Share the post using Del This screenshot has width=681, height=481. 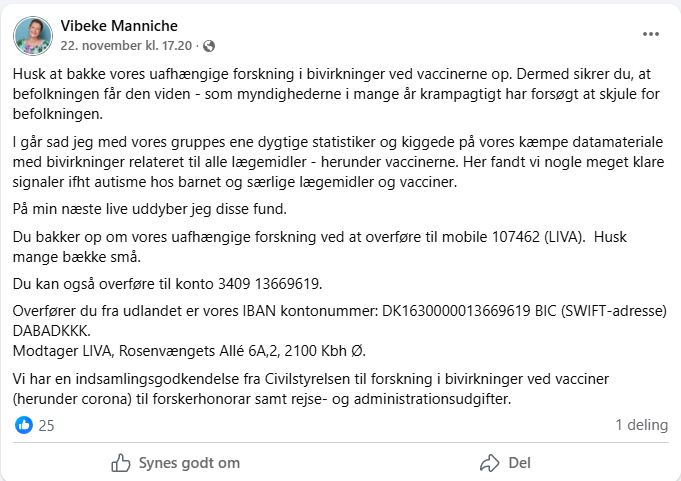[x=505, y=463]
